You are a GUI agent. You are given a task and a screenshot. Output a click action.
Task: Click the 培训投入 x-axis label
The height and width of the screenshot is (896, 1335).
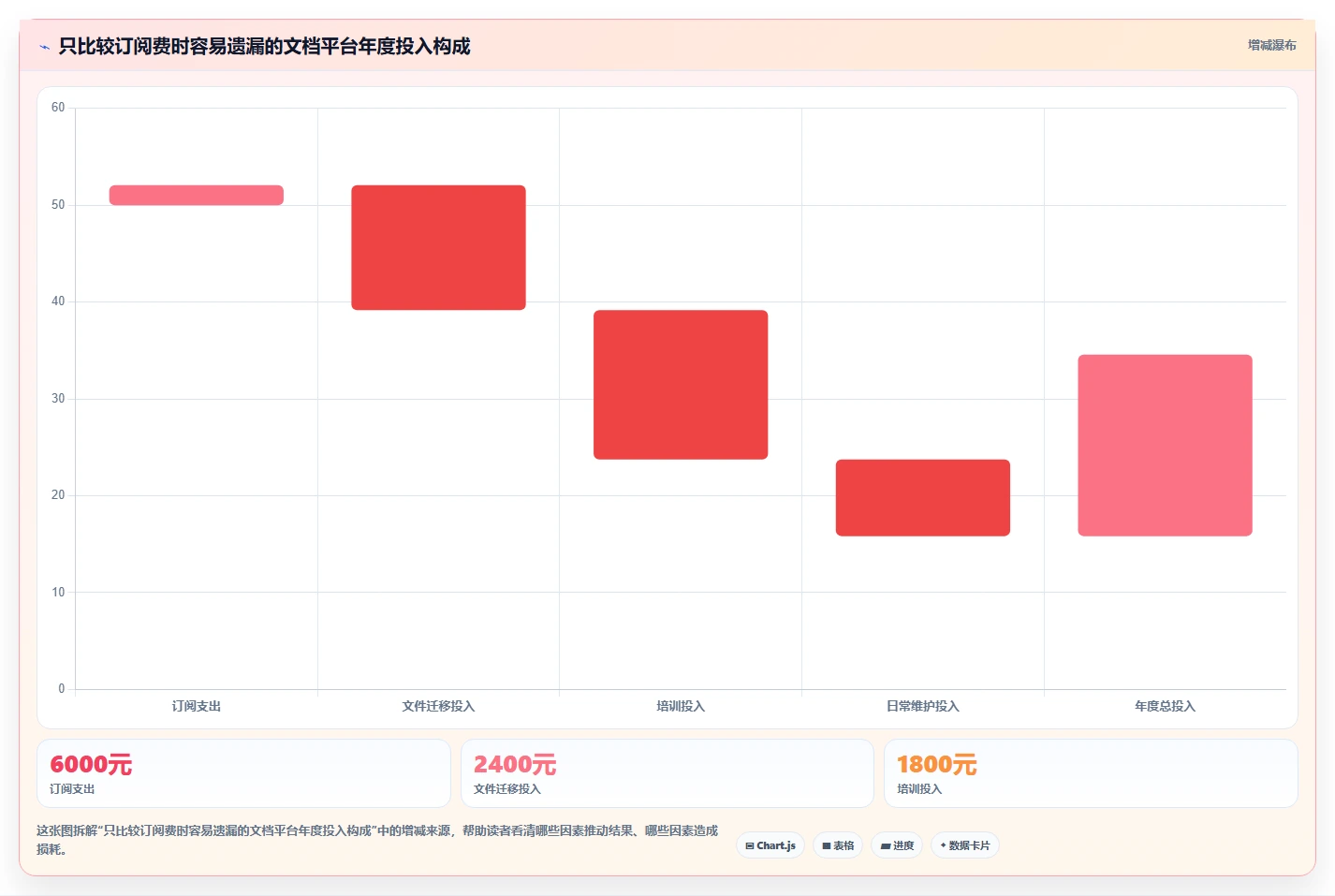[681, 706]
